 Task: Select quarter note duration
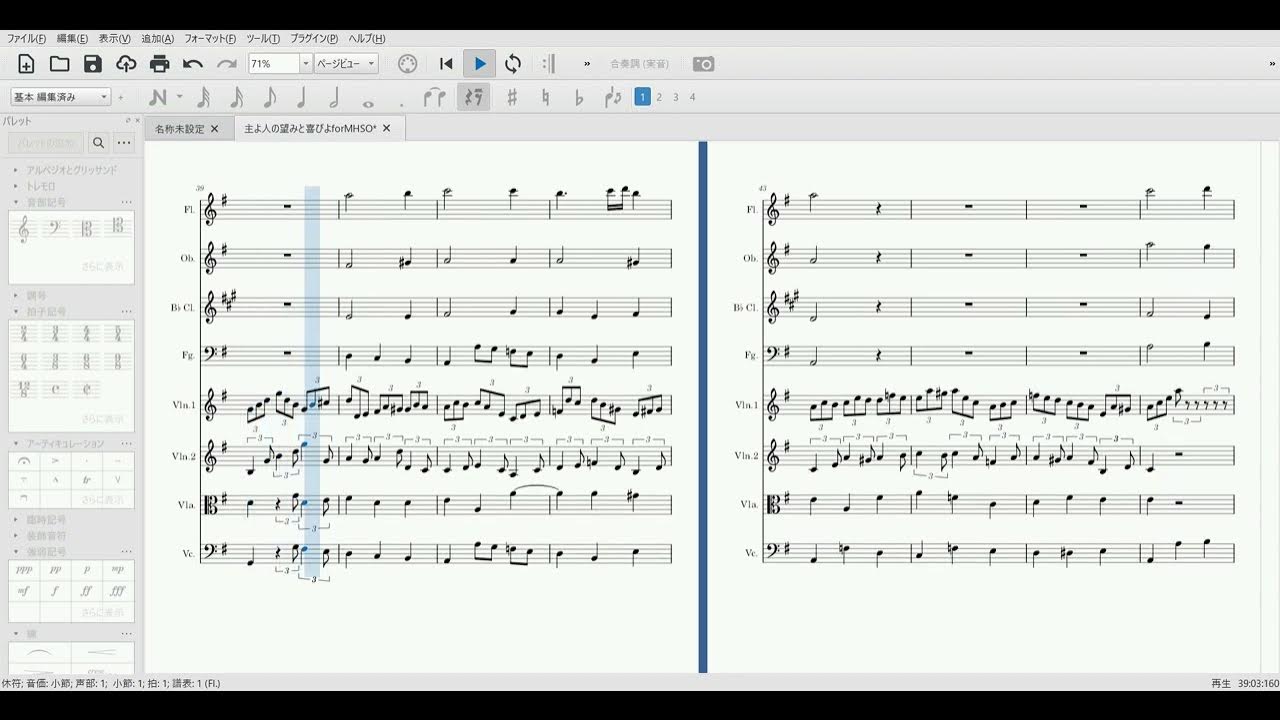pos(301,97)
